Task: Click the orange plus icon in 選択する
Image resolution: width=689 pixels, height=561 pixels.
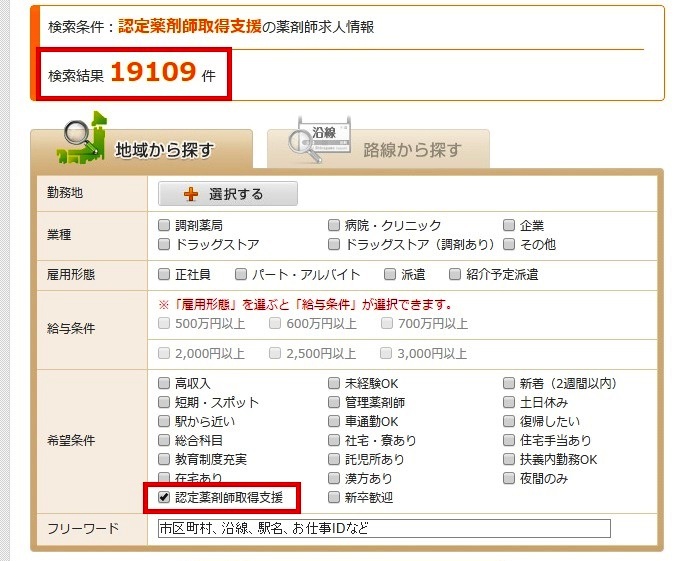Action: (191, 195)
